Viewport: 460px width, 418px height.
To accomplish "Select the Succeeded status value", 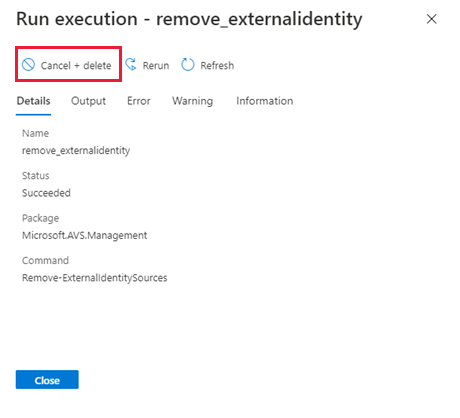I will pyautogui.click(x=46, y=193).
